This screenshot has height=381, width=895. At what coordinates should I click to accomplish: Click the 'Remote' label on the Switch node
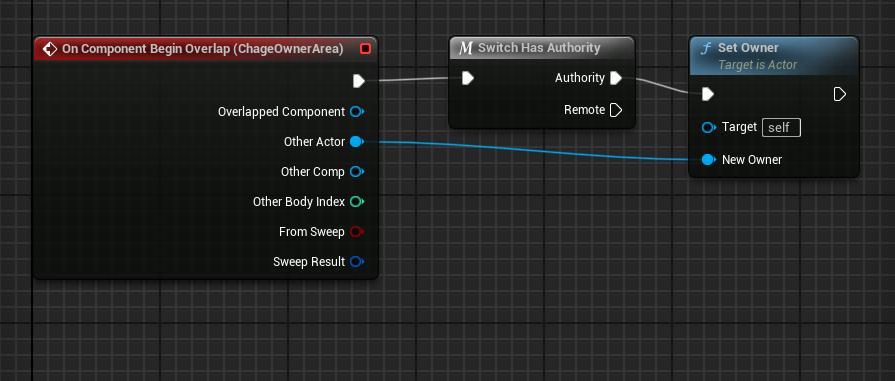(x=584, y=110)
